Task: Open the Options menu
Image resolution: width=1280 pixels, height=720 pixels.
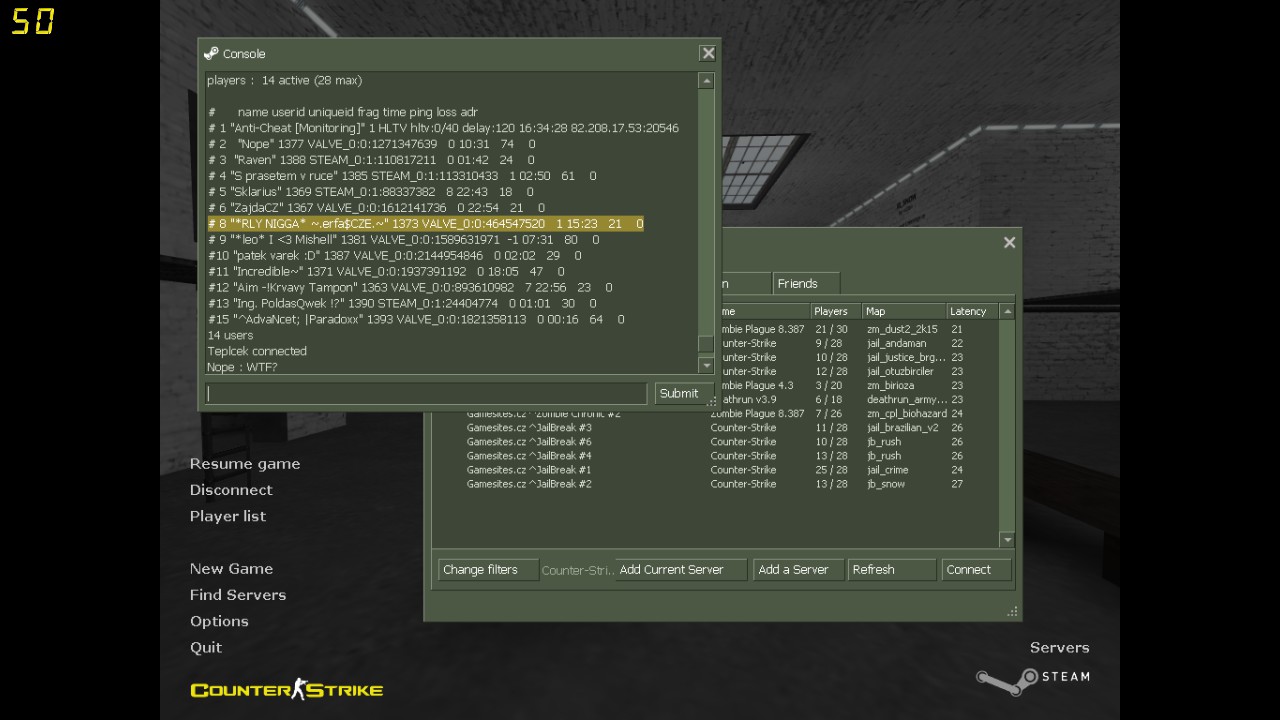Action: pyautogui.click(x=219, y=620)
